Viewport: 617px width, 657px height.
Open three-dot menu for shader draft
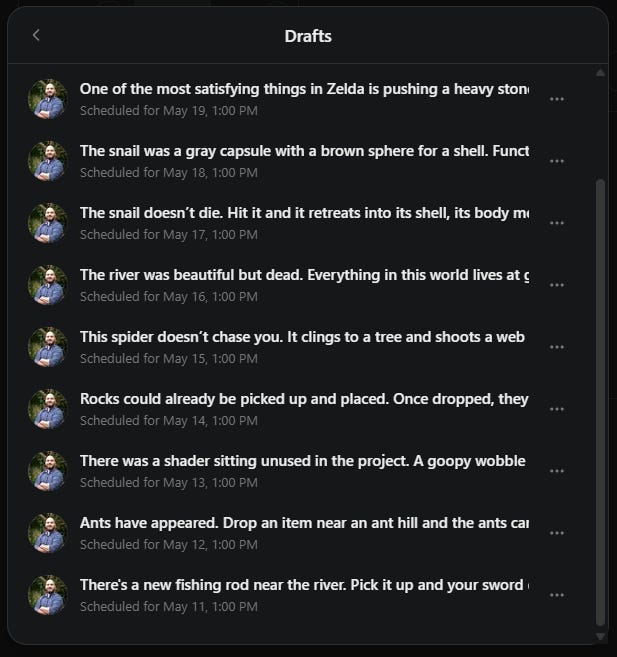click(x=556, y=471)
